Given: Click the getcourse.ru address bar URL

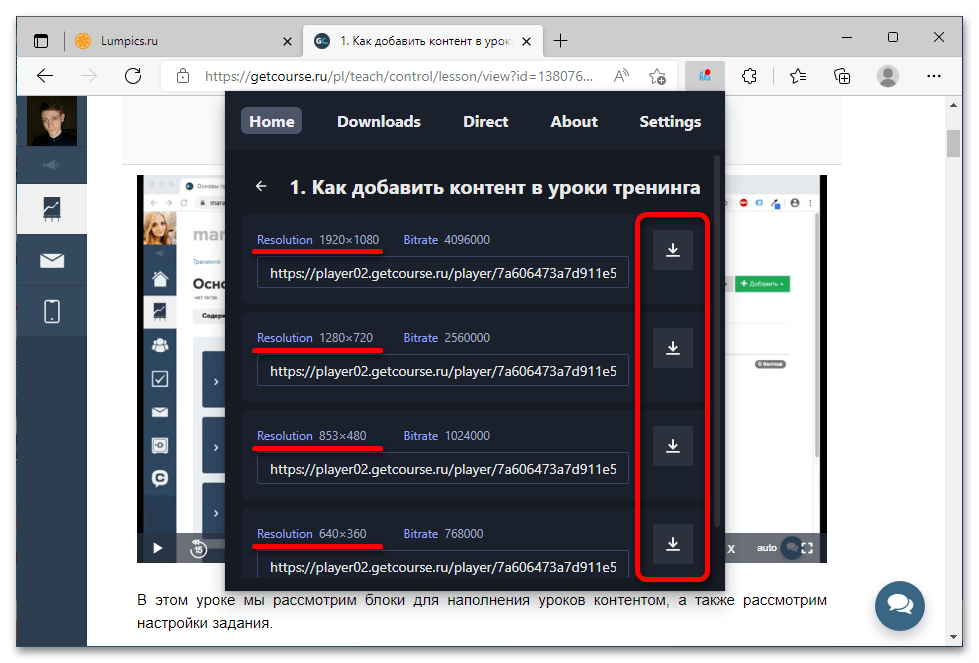Looking at the screenshot, I should 398,76.
